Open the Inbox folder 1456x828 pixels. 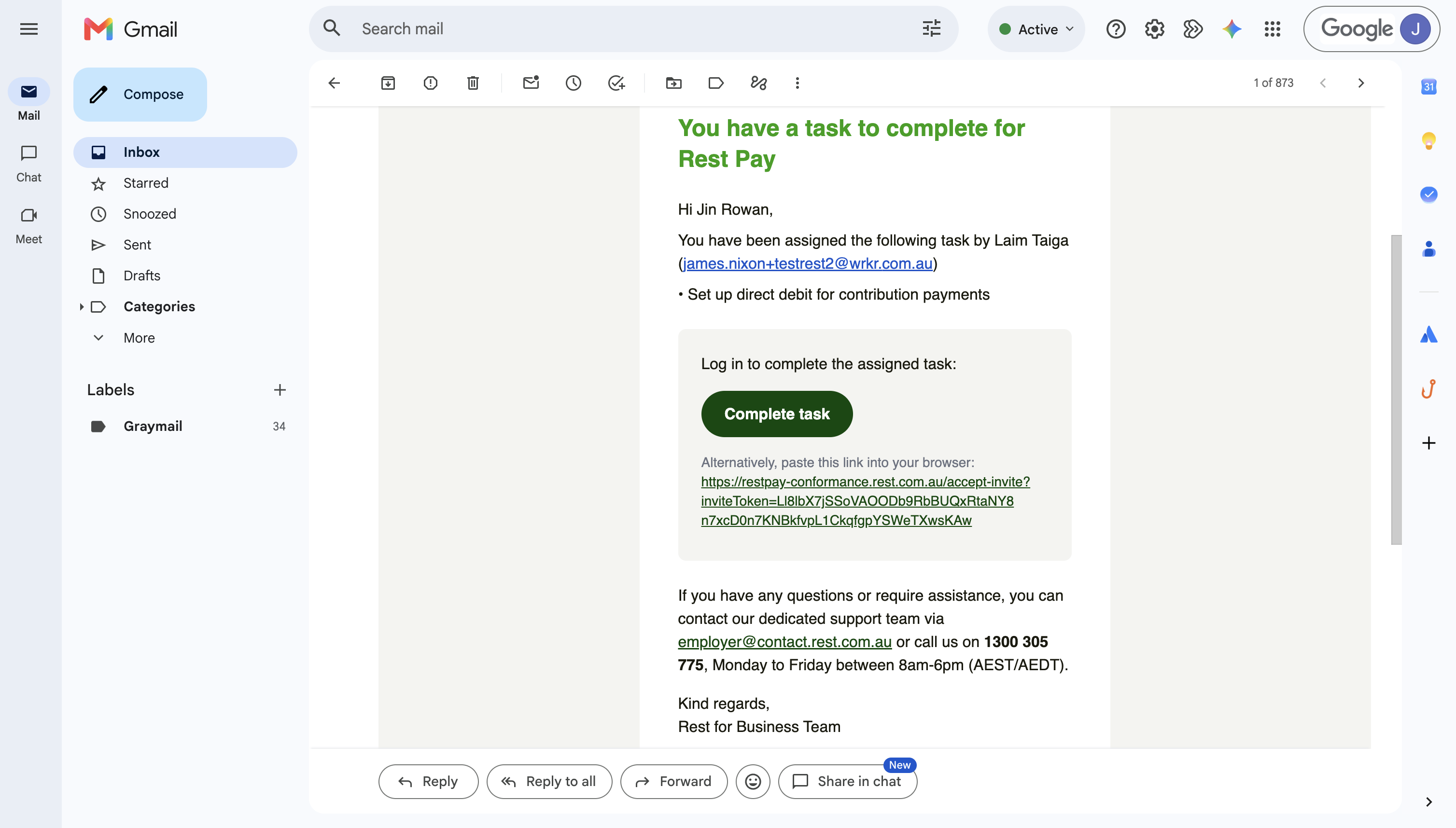click(x=185, y=152)
